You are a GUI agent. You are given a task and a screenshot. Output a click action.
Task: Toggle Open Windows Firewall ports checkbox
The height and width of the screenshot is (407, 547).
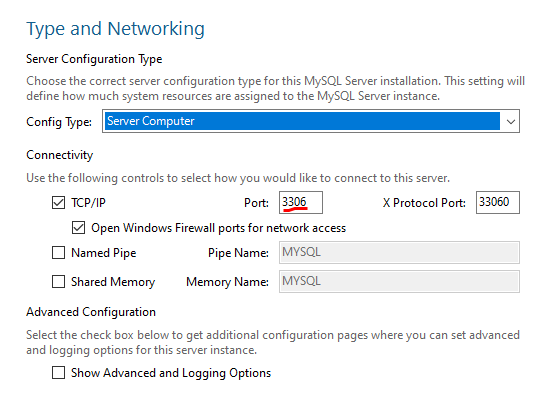[x=78, y=228]
